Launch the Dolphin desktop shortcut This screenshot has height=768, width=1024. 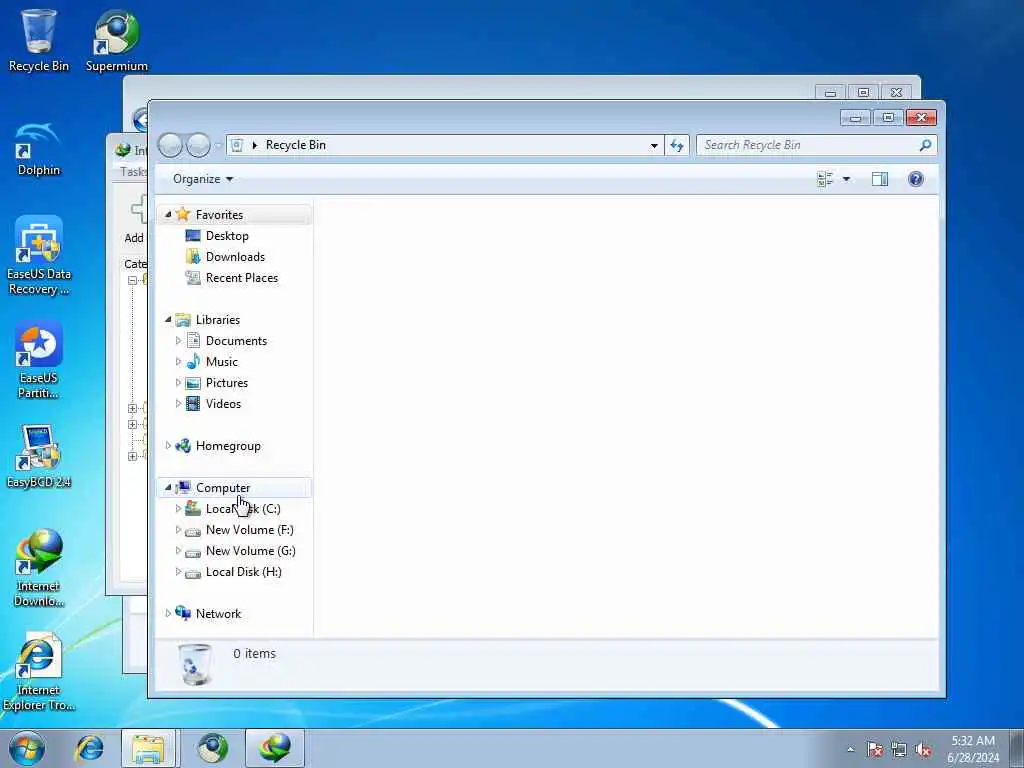coord(39,149)
